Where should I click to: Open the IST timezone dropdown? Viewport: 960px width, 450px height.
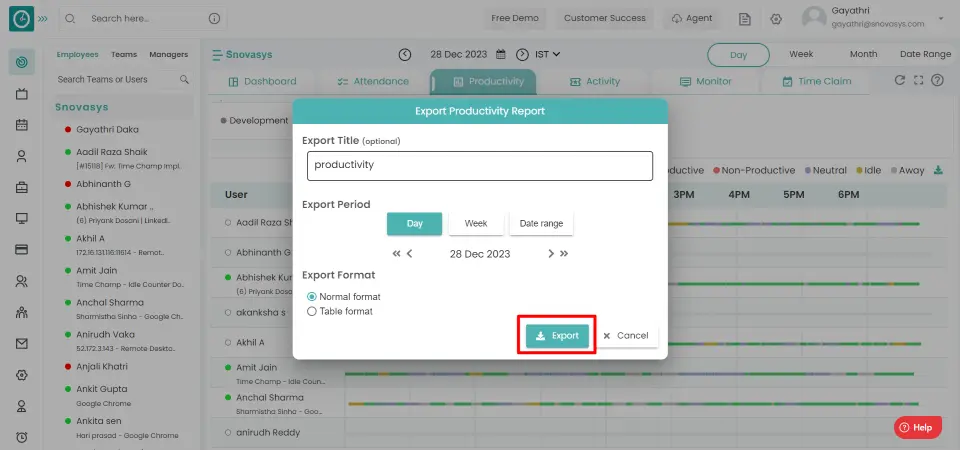click(x=547, y=54)
